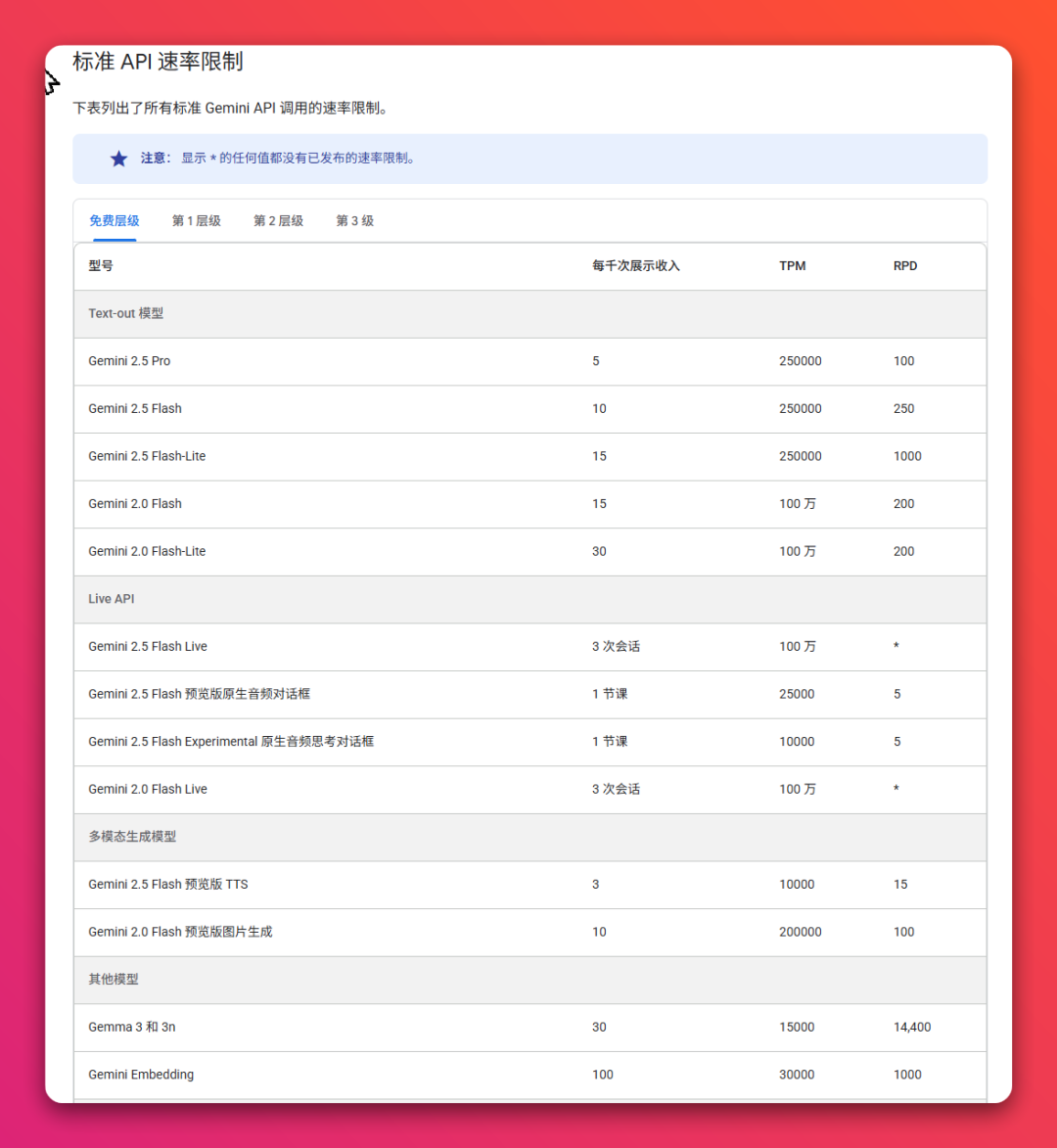Click TPM 250000 in Gemini 2.5 Flash-Lite row
This screenshot has height=1148, width=1057.
point(800,456)
